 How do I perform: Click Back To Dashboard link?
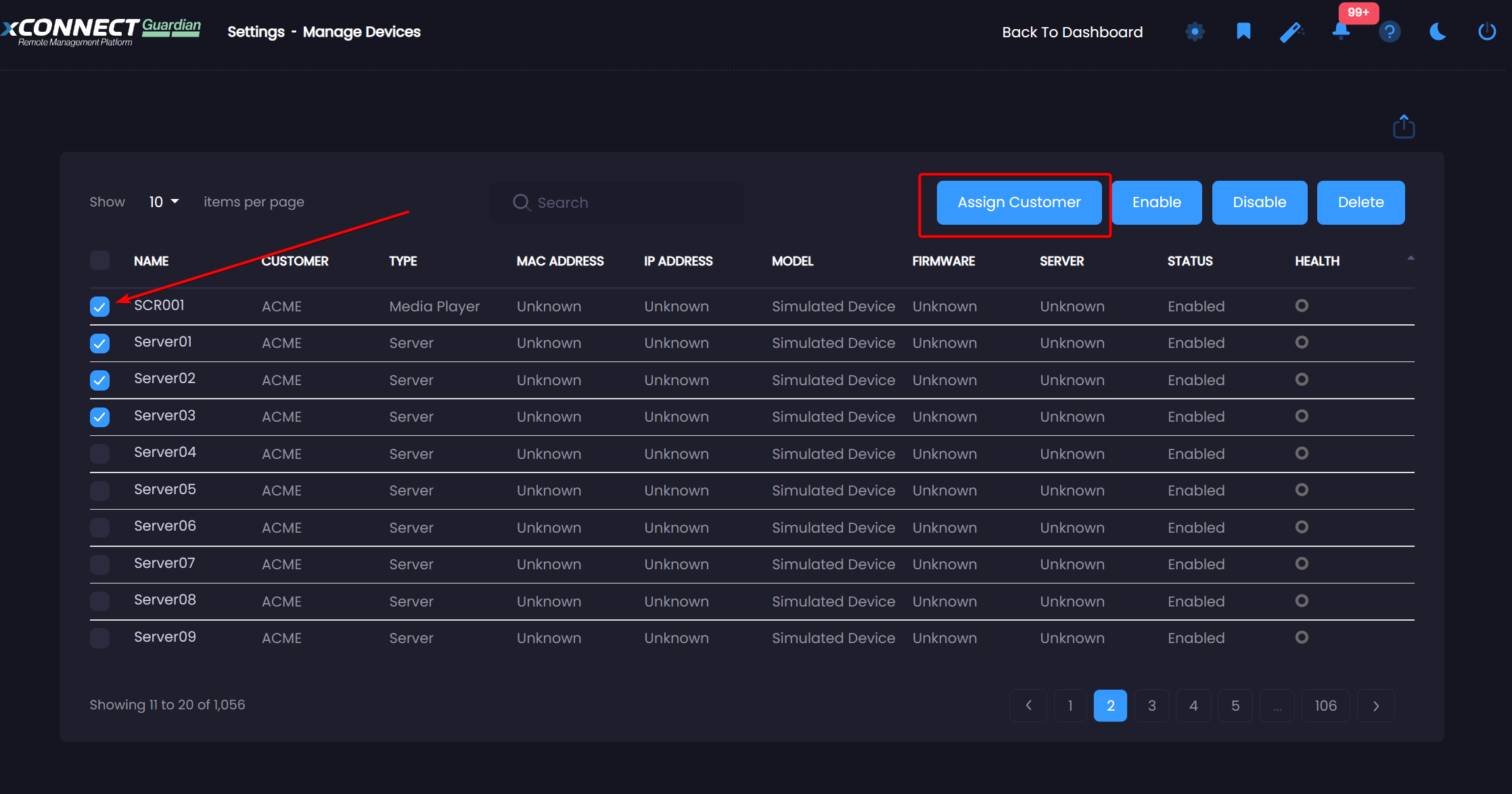pyautogui.click(x=1072, y=32)
